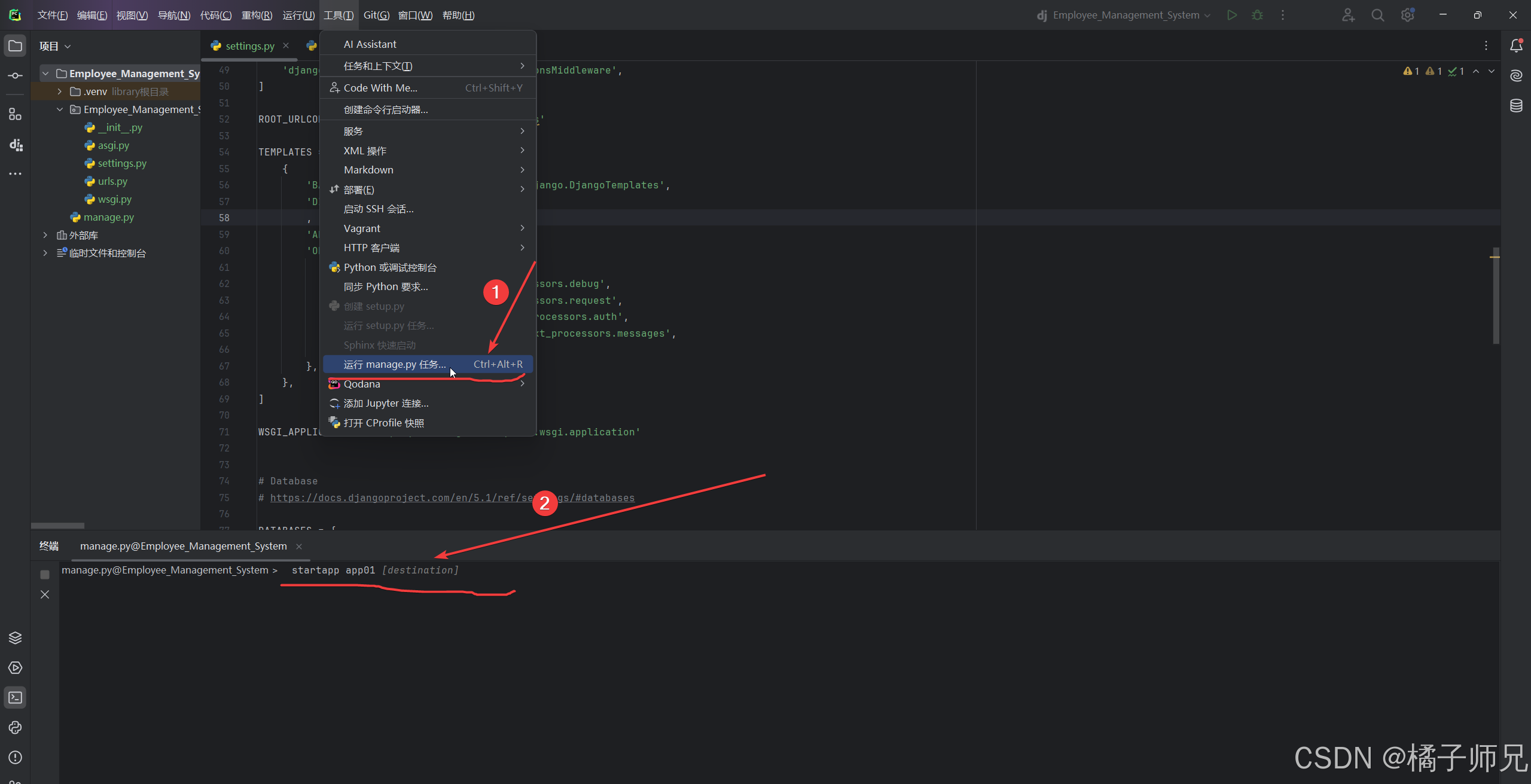This screenshot has width=1531, height=784.
Task: Open more run actions vertical dots
Action: (1282, 15)
